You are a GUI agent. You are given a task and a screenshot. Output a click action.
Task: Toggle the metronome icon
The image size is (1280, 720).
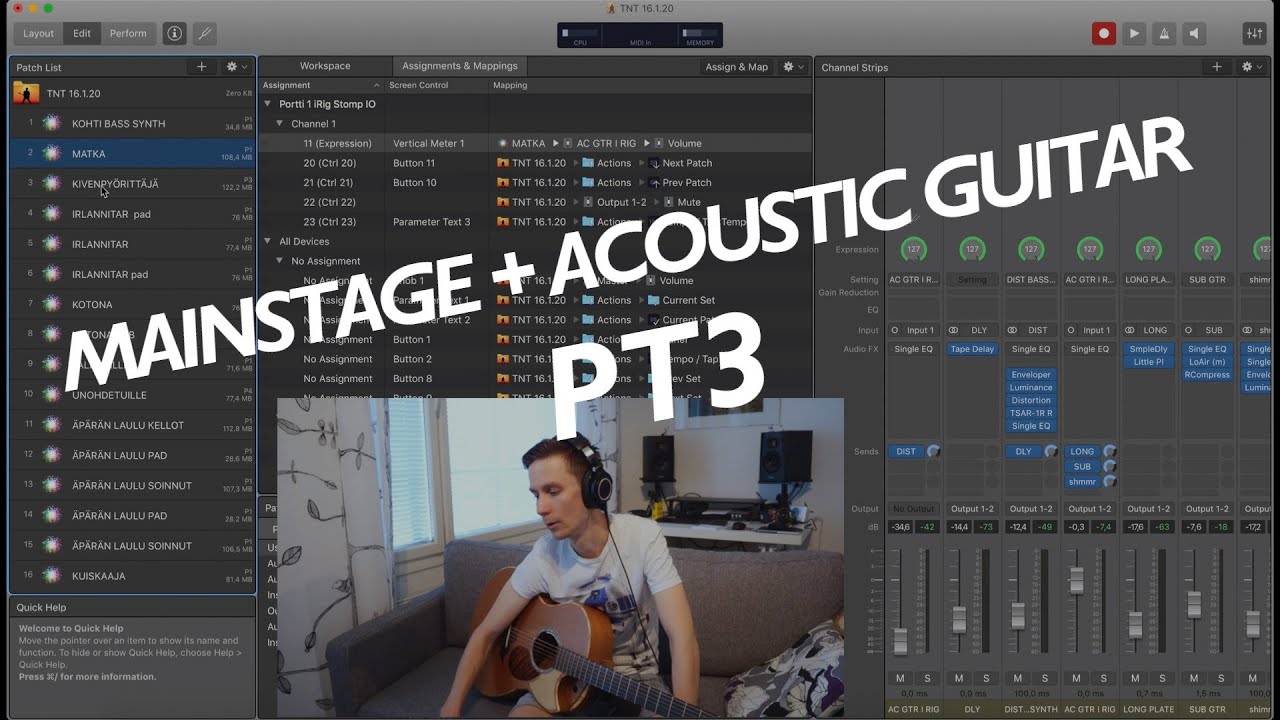1164,33
